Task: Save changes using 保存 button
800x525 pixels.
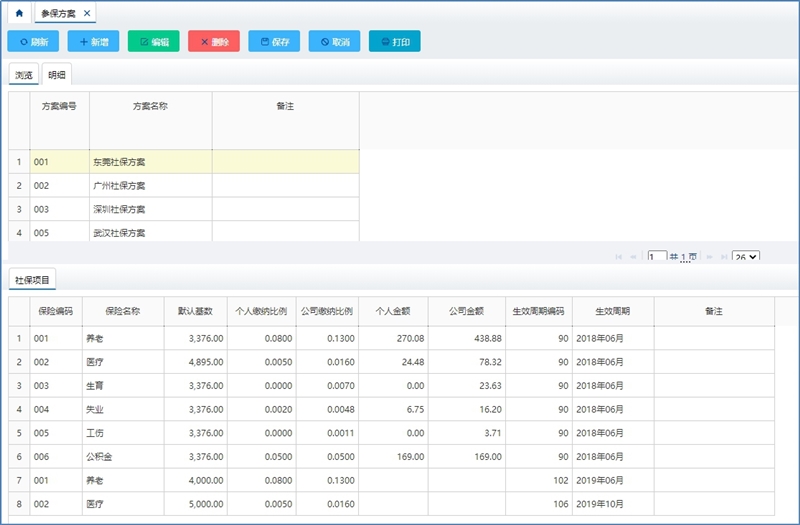Action: point(273,42)
